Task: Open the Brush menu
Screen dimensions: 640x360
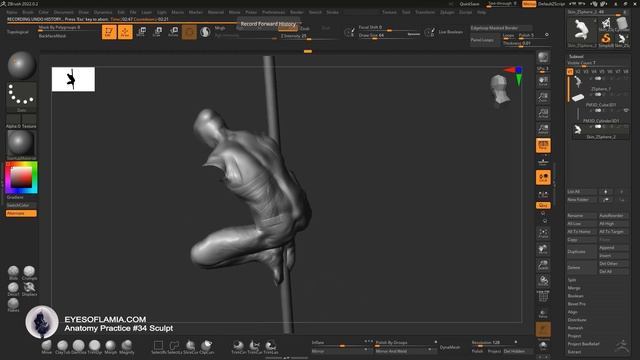Action: [28, 12]
